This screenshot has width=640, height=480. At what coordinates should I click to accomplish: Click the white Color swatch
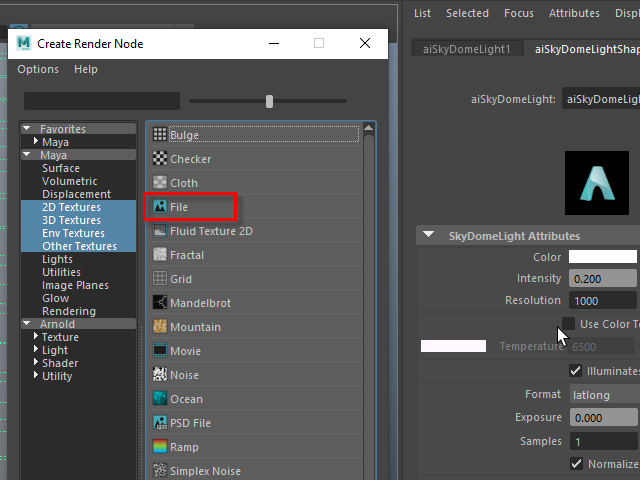pyautogui.click(x=602, y=257)
